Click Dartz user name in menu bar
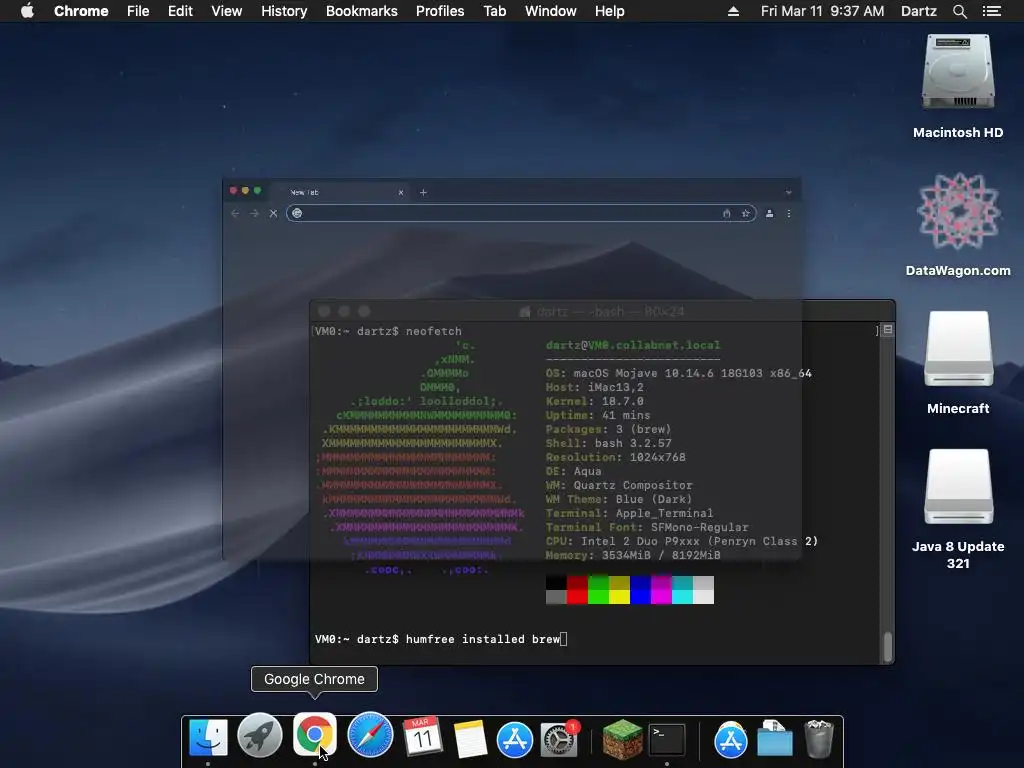 click(918, 11)
